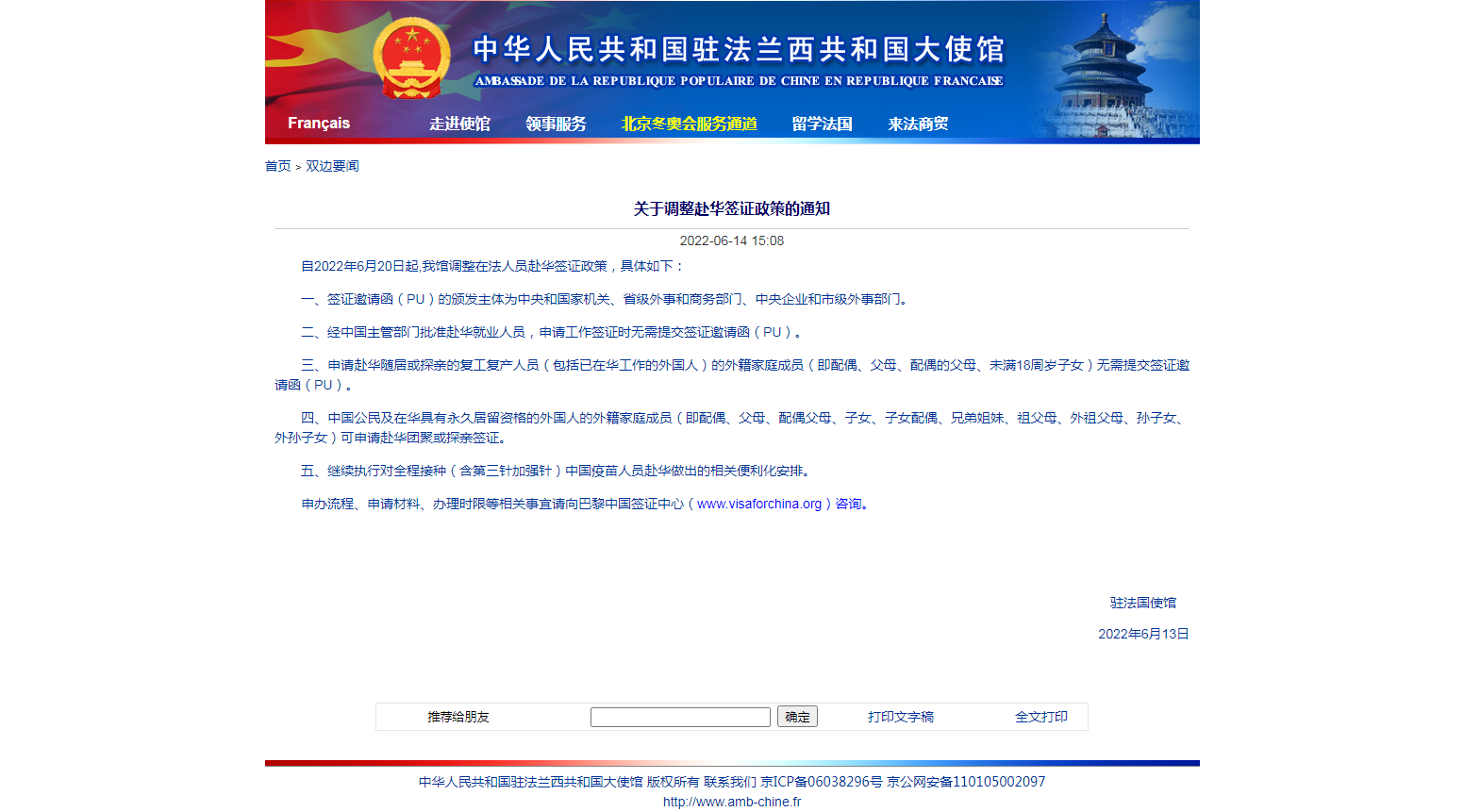Open 北京冬奥会服务通道 menu item
The width and height of the screenshot is (1464, 812).
click(x=690, y=124)
